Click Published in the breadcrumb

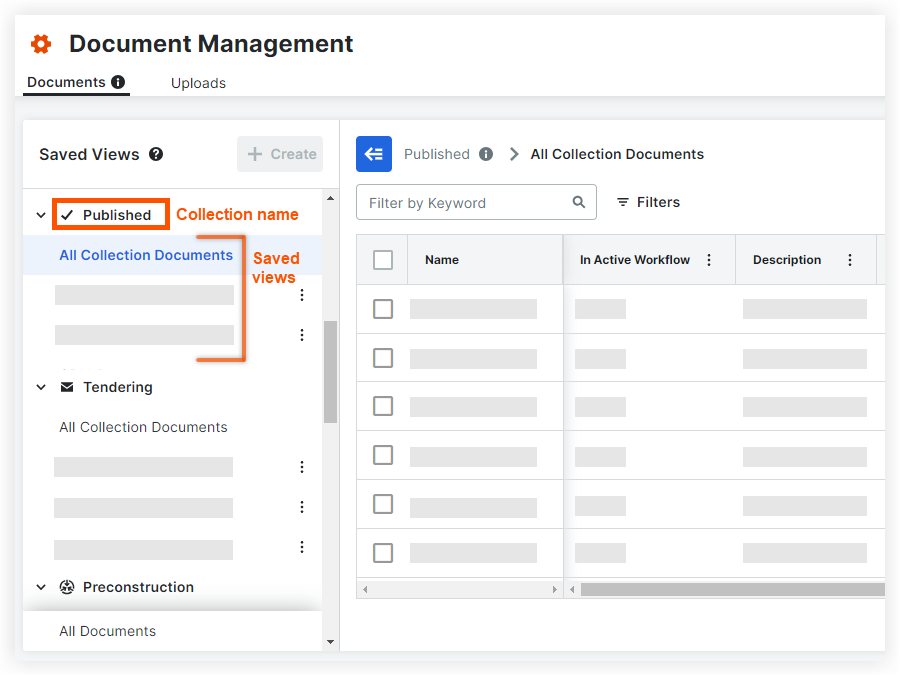(x=437, y=154)
